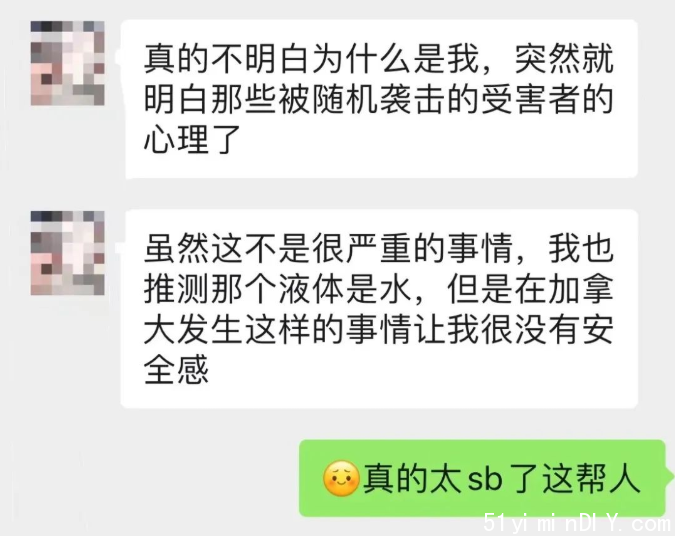
Task: Click the blushing emoji in green bubble
Action: [x=341, y=478]
